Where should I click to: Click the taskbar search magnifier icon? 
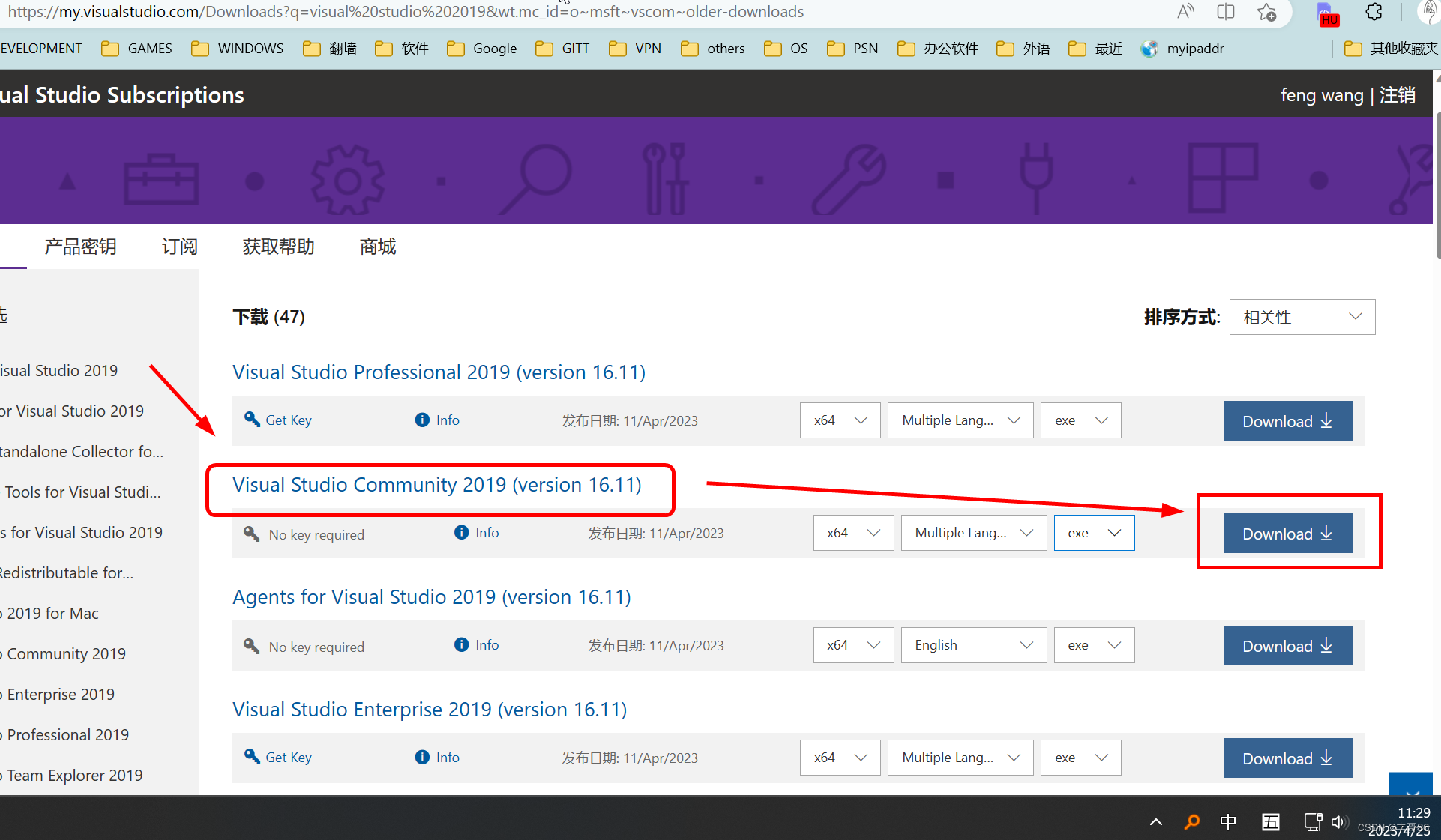[1191, 822]
